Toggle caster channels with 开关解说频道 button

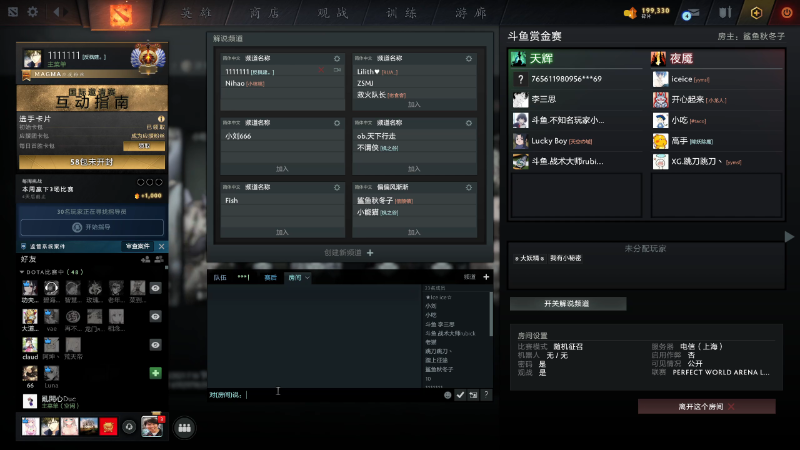(x=568, y=304)
